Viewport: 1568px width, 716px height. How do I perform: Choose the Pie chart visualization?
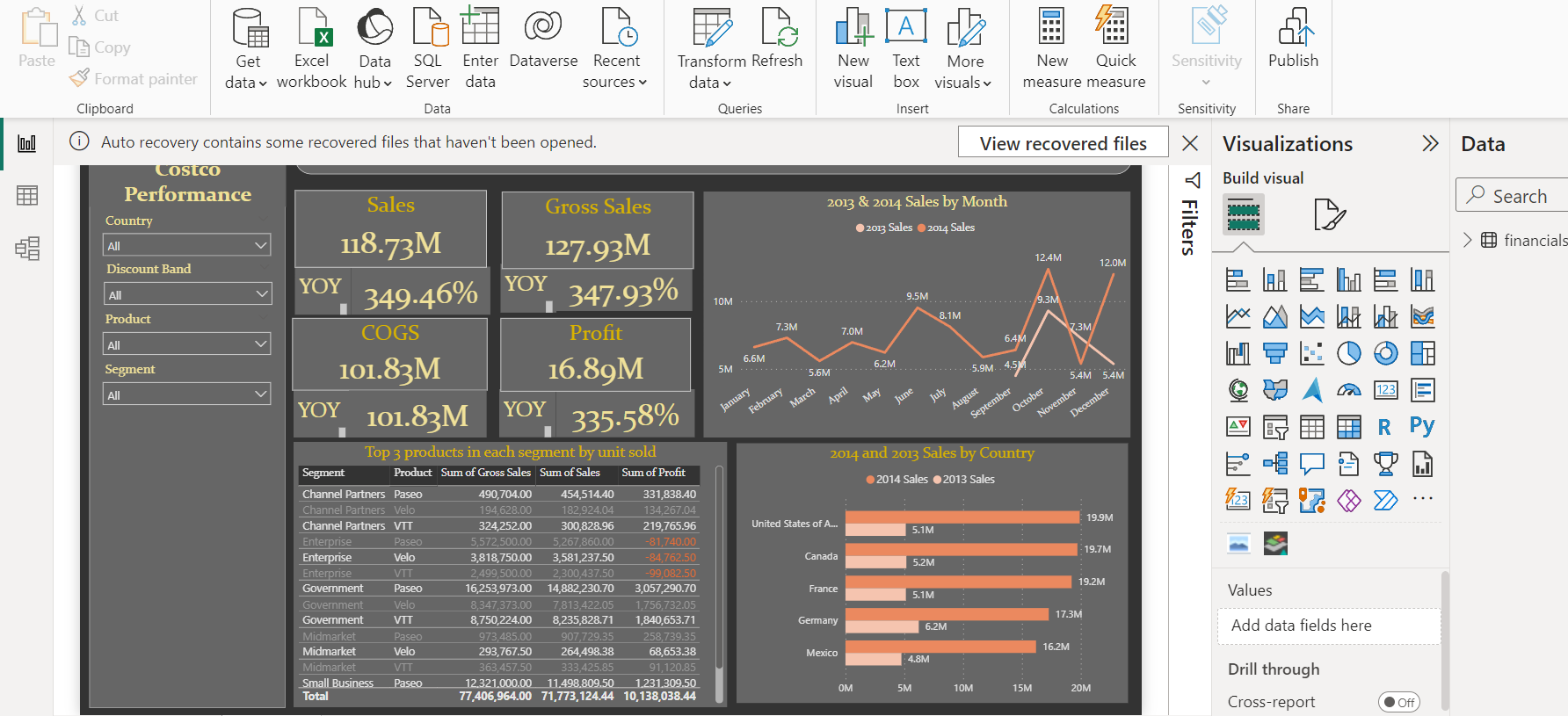pos(1348,353)
